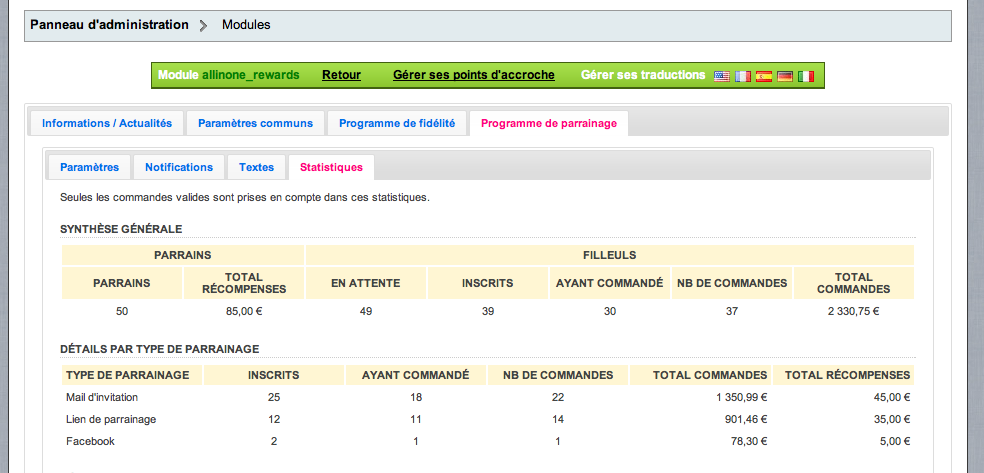The height and width of the screenshot is (473, 984).
Task: Click the US flag translation icon
Action: (x=721, y=76)
